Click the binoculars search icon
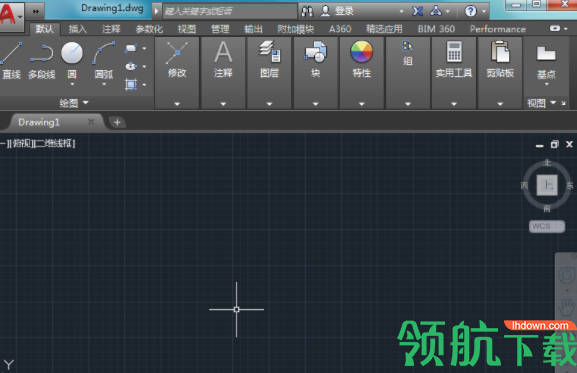This screenshot has width=577, height=373. [307, 11]
